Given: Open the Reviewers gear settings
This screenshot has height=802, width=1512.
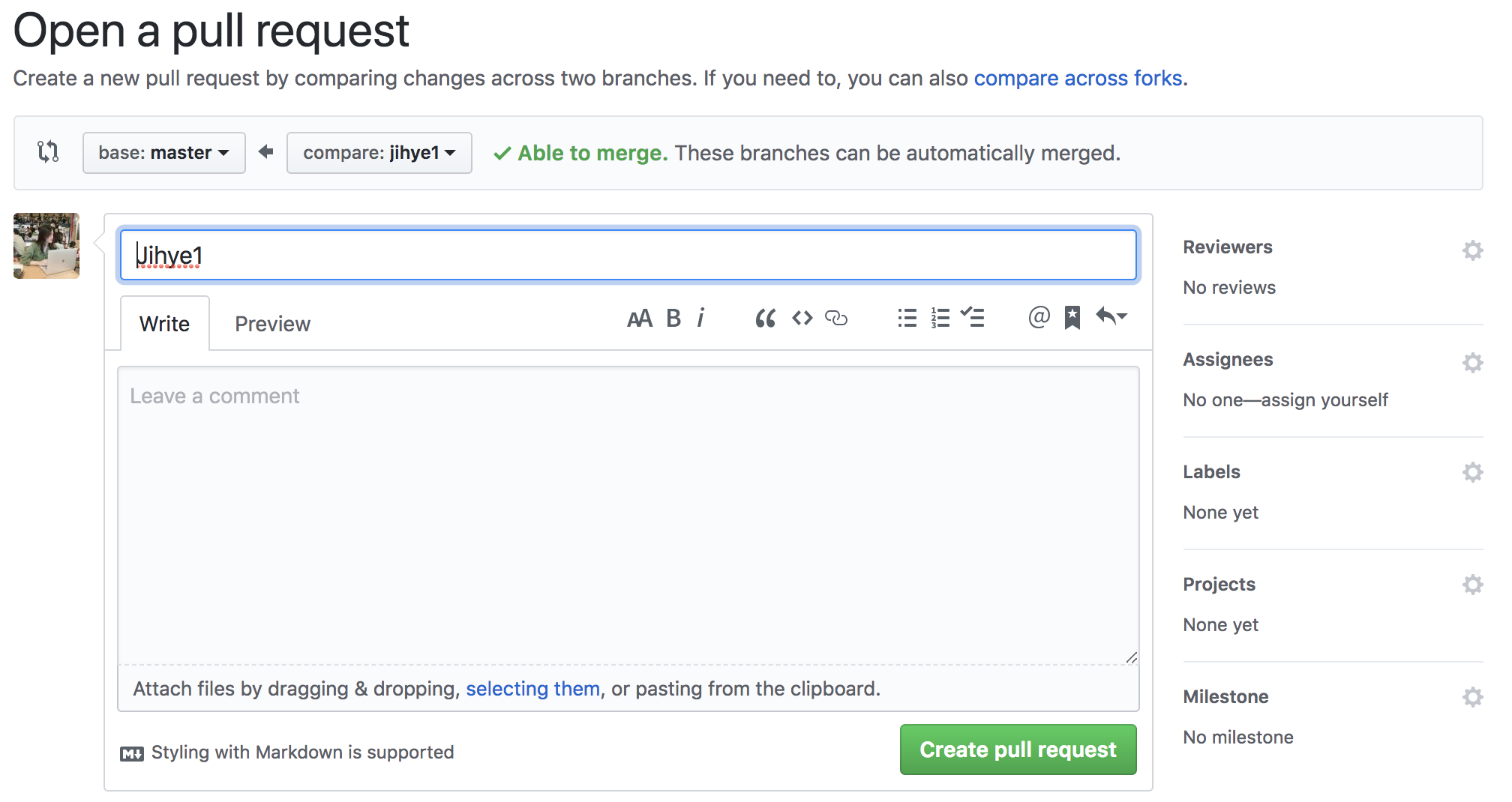Looking at the screenshot, I should (x=1473, y=250).
